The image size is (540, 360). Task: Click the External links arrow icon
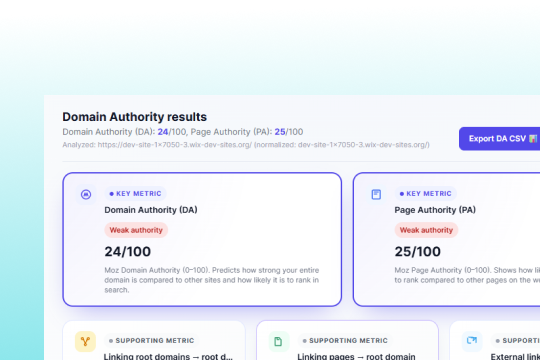coord(472,341)
